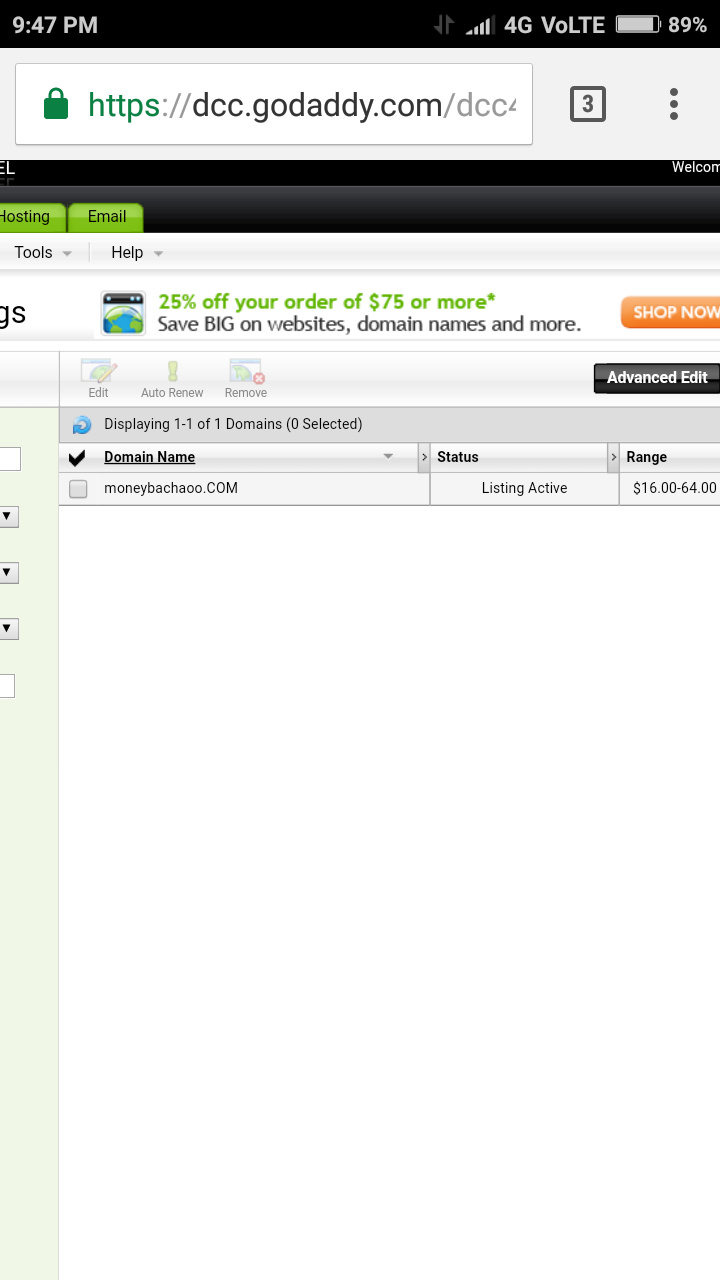Toggle the select-all checkmark in table header
Viewport: 720px width, 1280px height.
pos(77,458)
